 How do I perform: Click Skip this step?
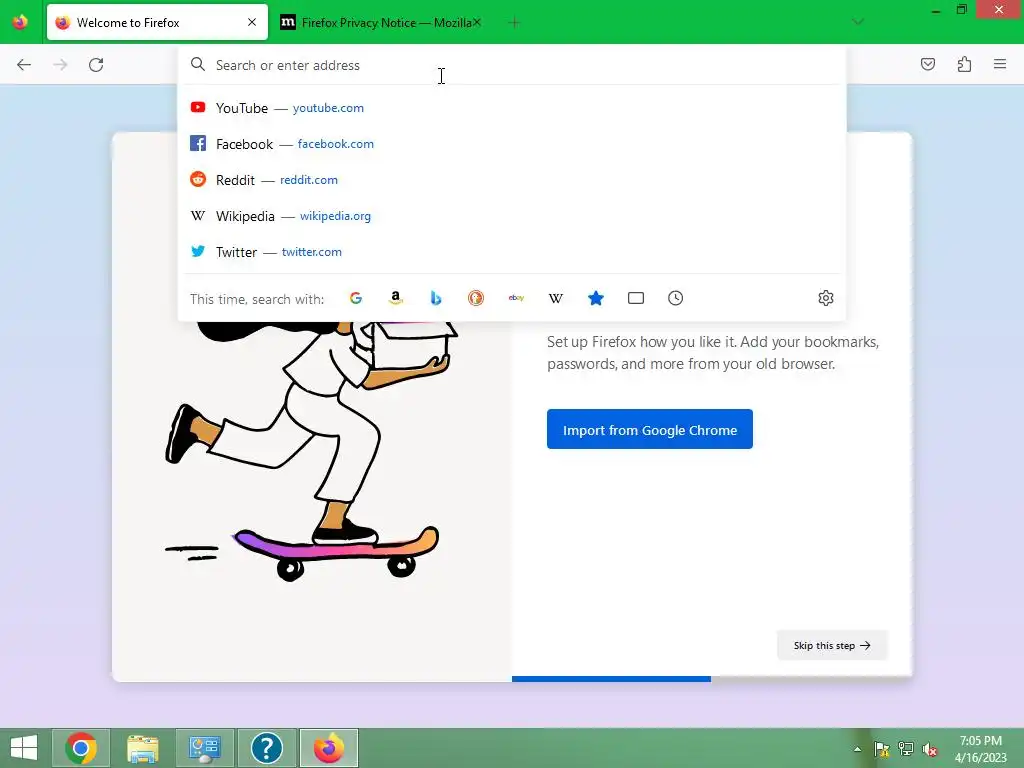coord(832,645)
